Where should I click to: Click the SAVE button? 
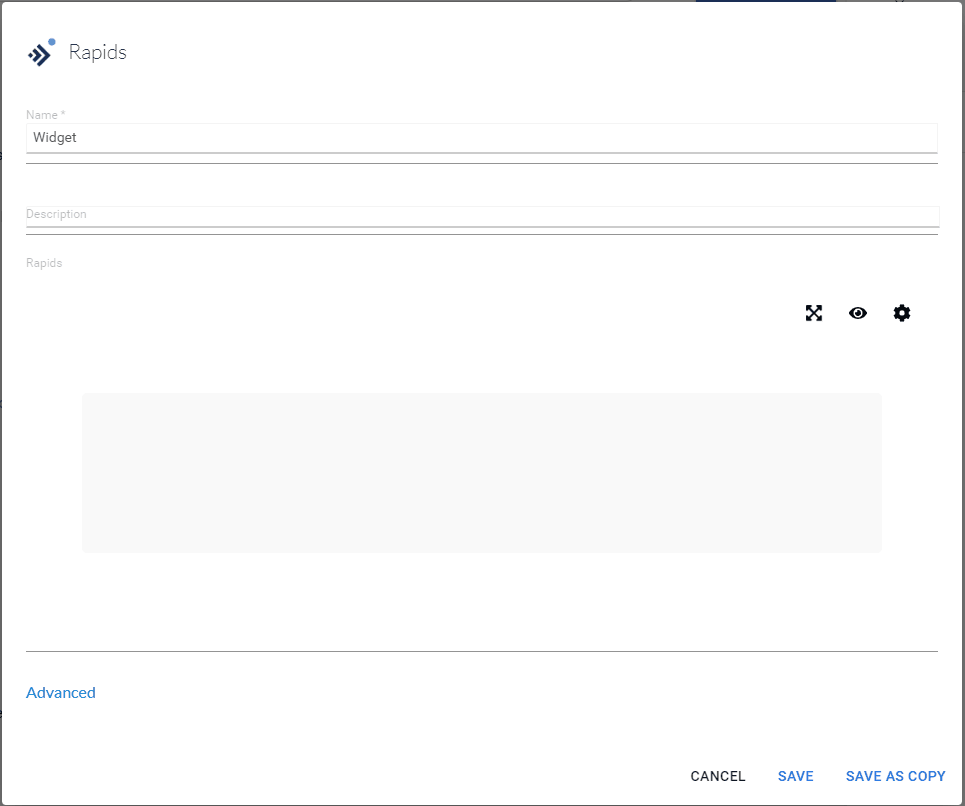pyautogui.click(x=795, y=776)
